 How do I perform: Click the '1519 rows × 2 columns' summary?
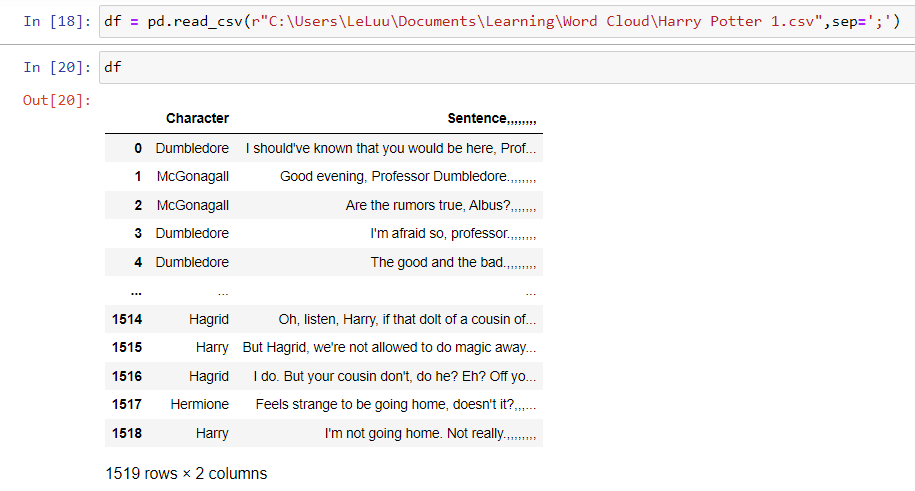pyautogui.click(x=186, y=473)
